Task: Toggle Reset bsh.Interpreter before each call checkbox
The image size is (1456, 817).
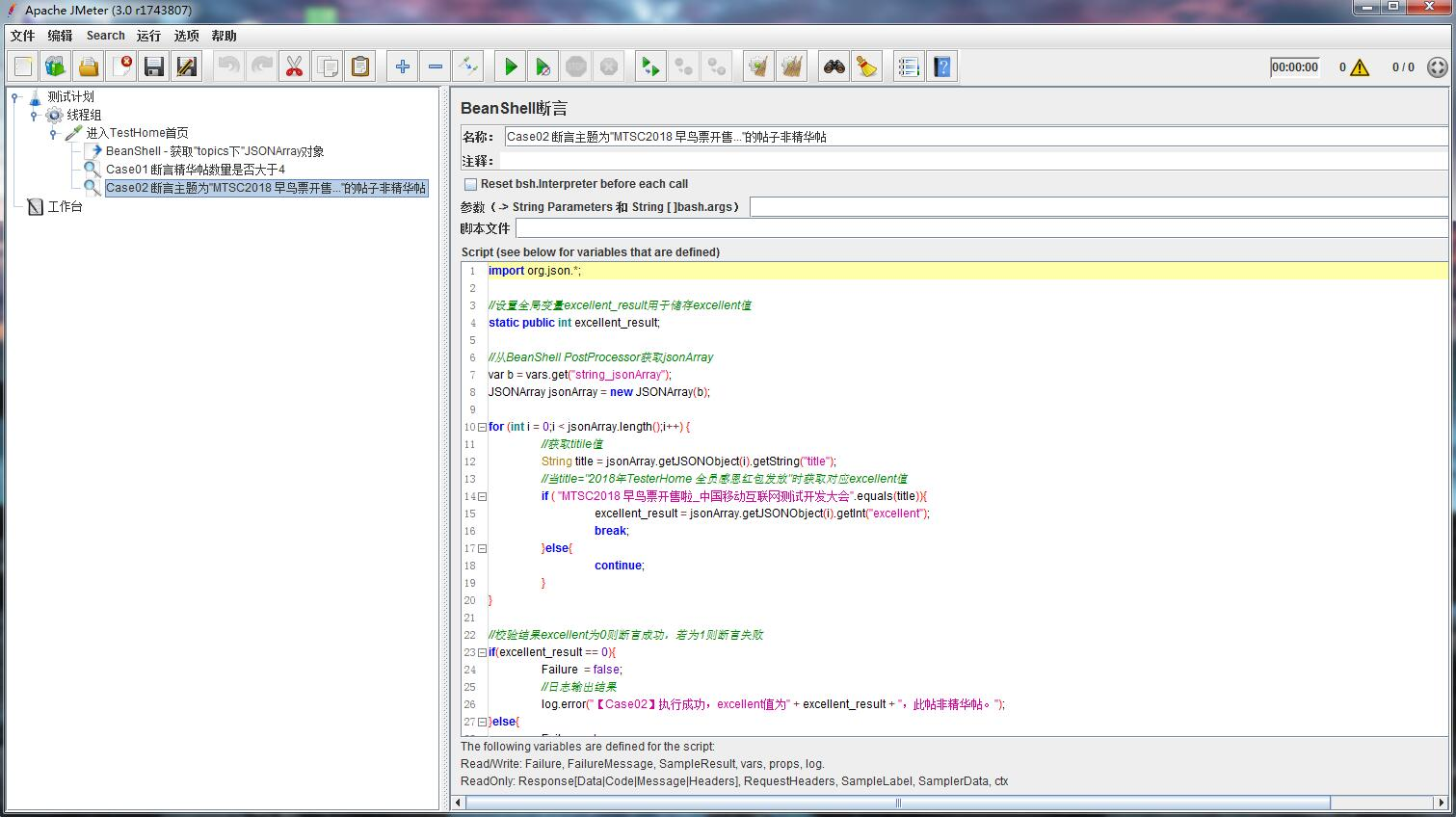Action: (x=470, y=184)
